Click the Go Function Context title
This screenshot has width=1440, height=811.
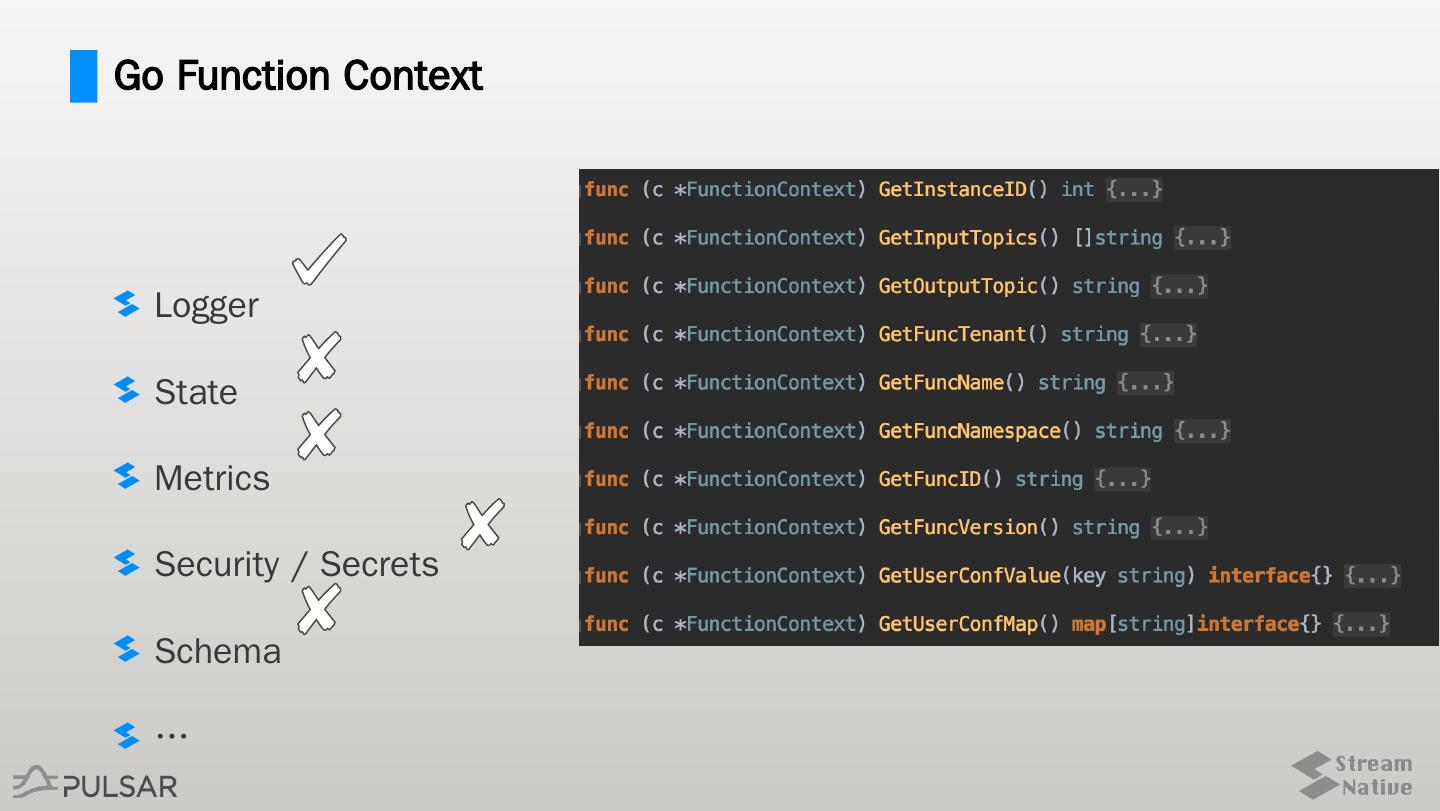click(298, 76)
